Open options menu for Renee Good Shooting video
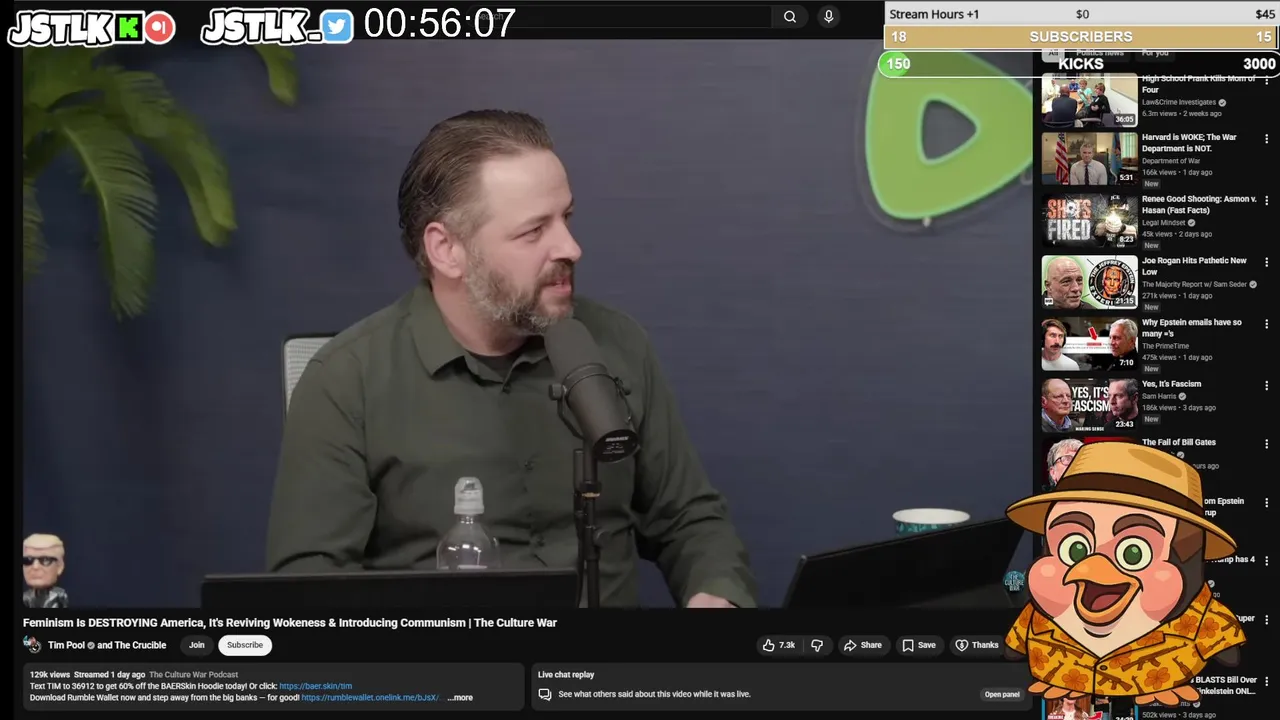Viewport: 1280px width, 720px height. [x=1267, y=202]
